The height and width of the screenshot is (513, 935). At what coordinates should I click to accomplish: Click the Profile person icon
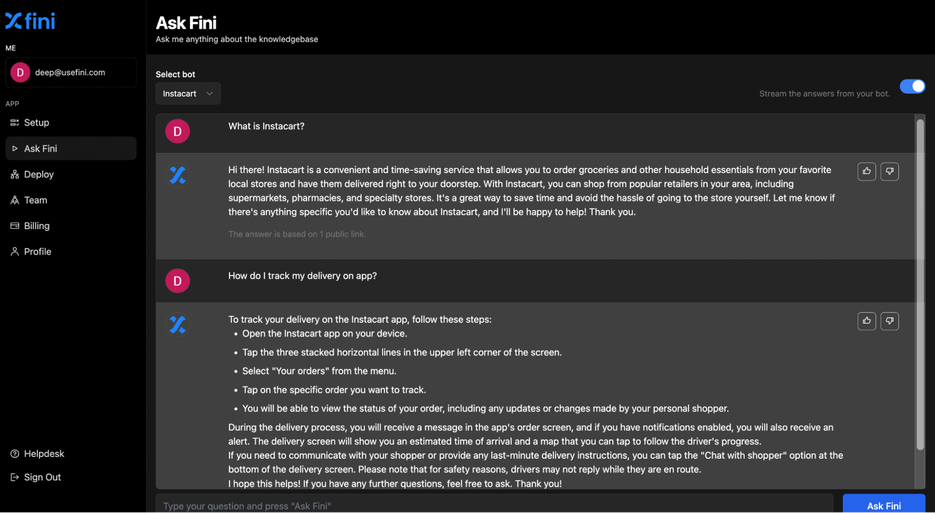point(15,252)
